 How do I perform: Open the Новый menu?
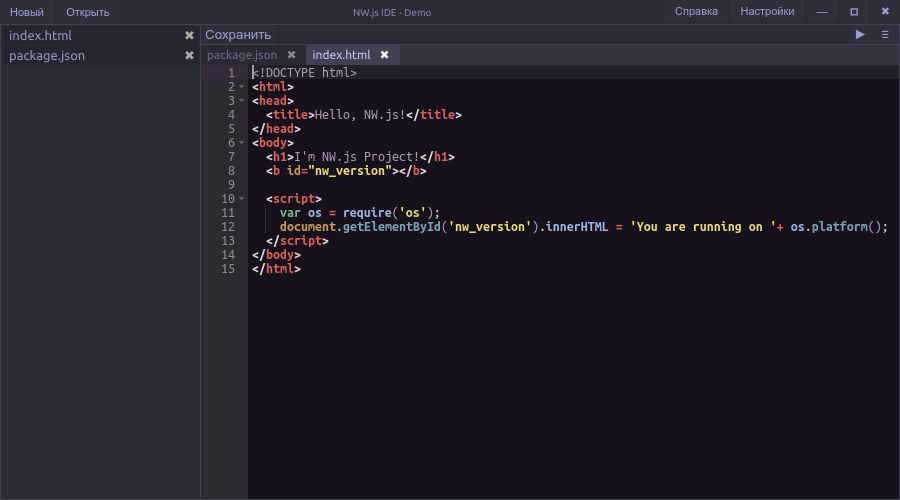click(x=26, y=12)
